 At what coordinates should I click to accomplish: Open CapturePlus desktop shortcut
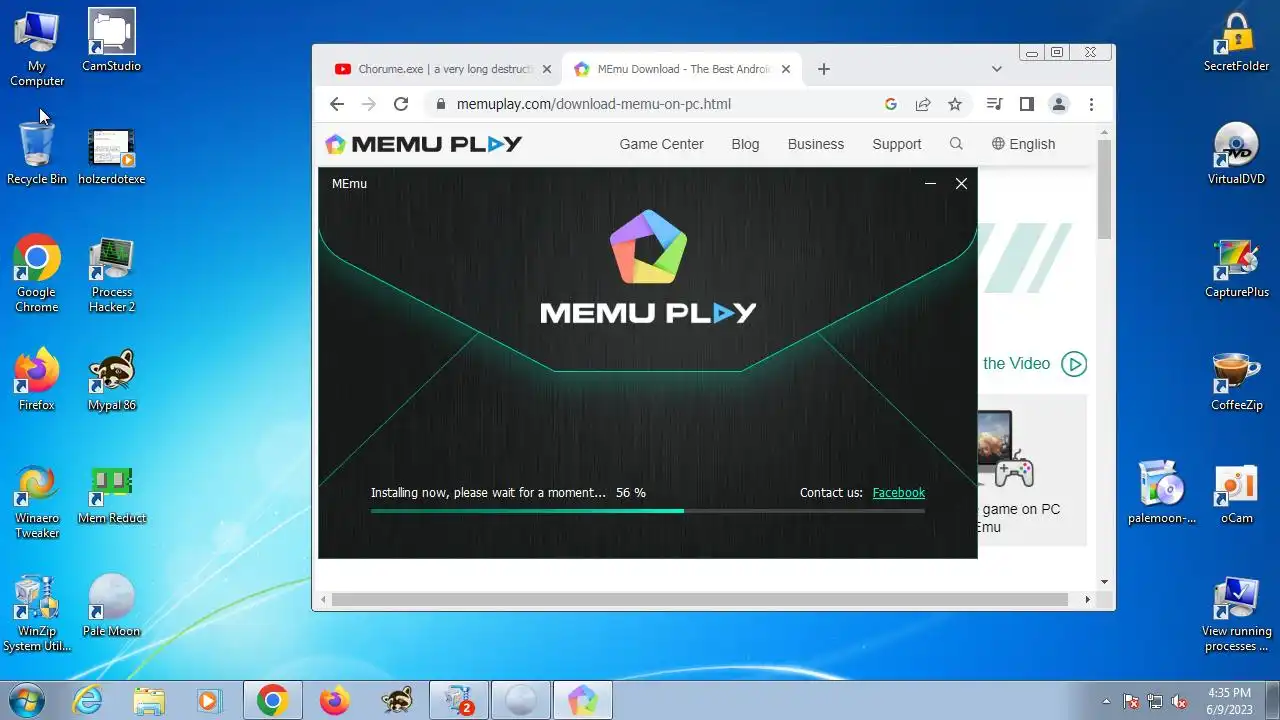(1237, 267)
